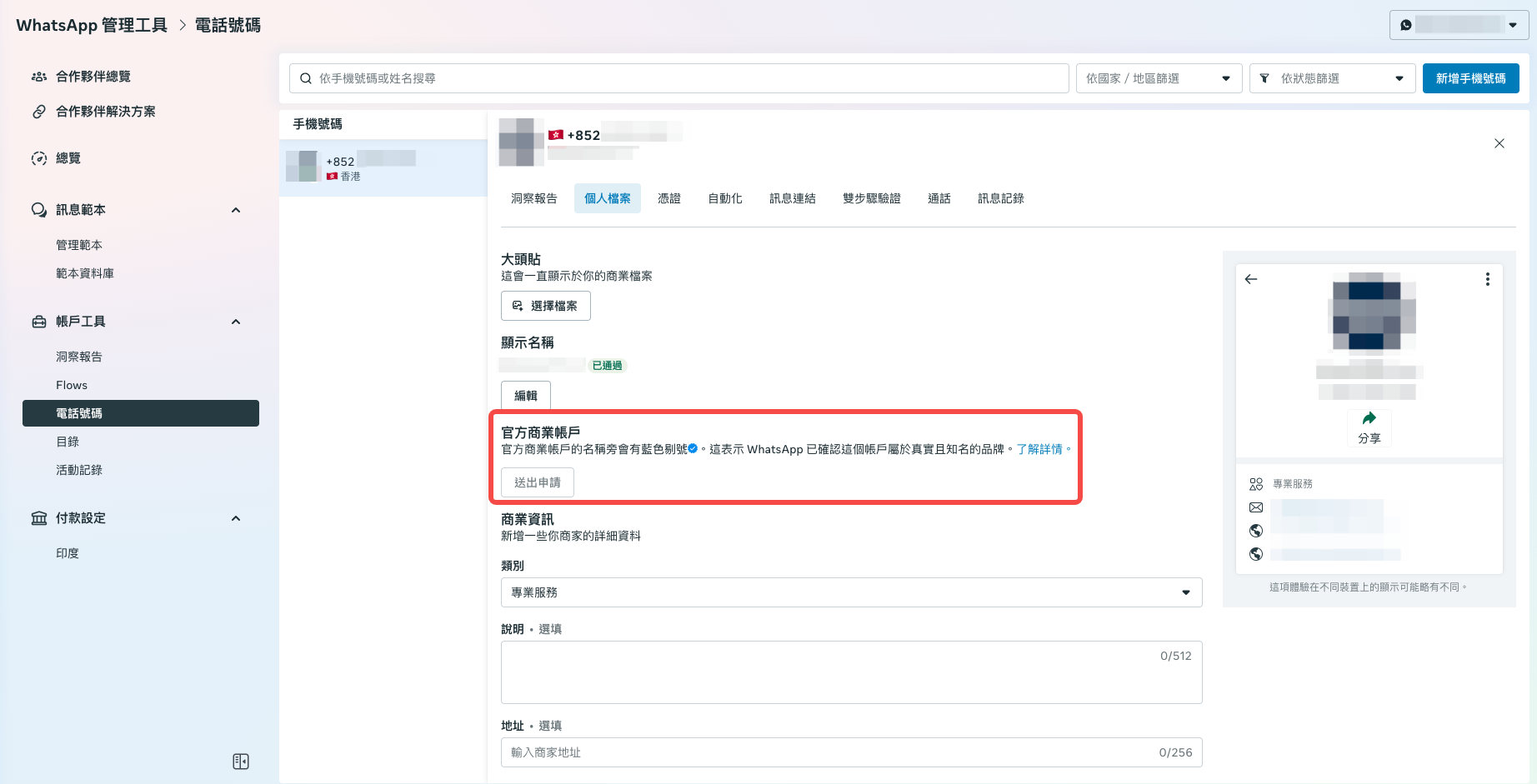Open the 訊息連結 tab
1537x784 pixels.
click(793, 198)
